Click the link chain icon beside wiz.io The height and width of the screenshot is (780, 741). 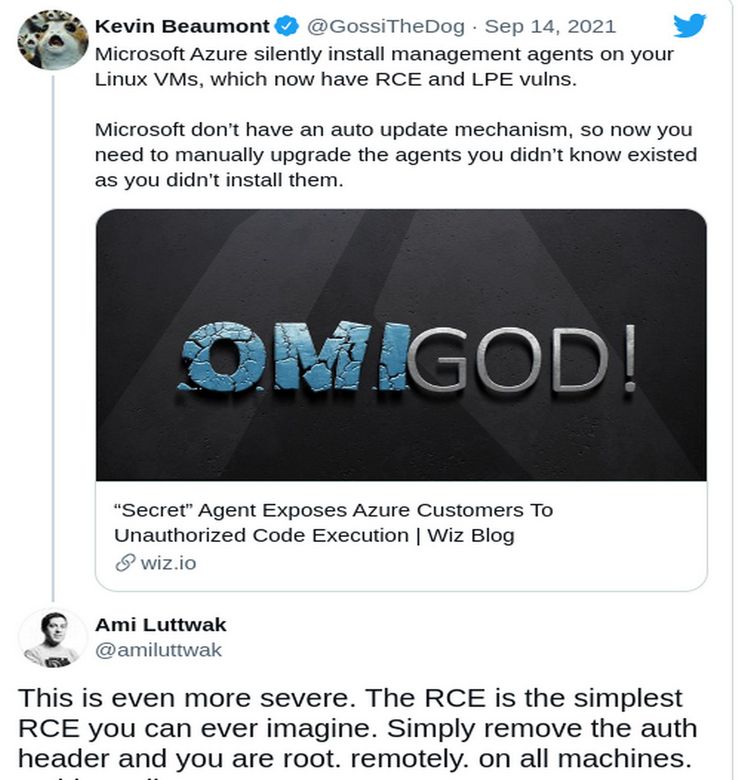click(125, 563)
